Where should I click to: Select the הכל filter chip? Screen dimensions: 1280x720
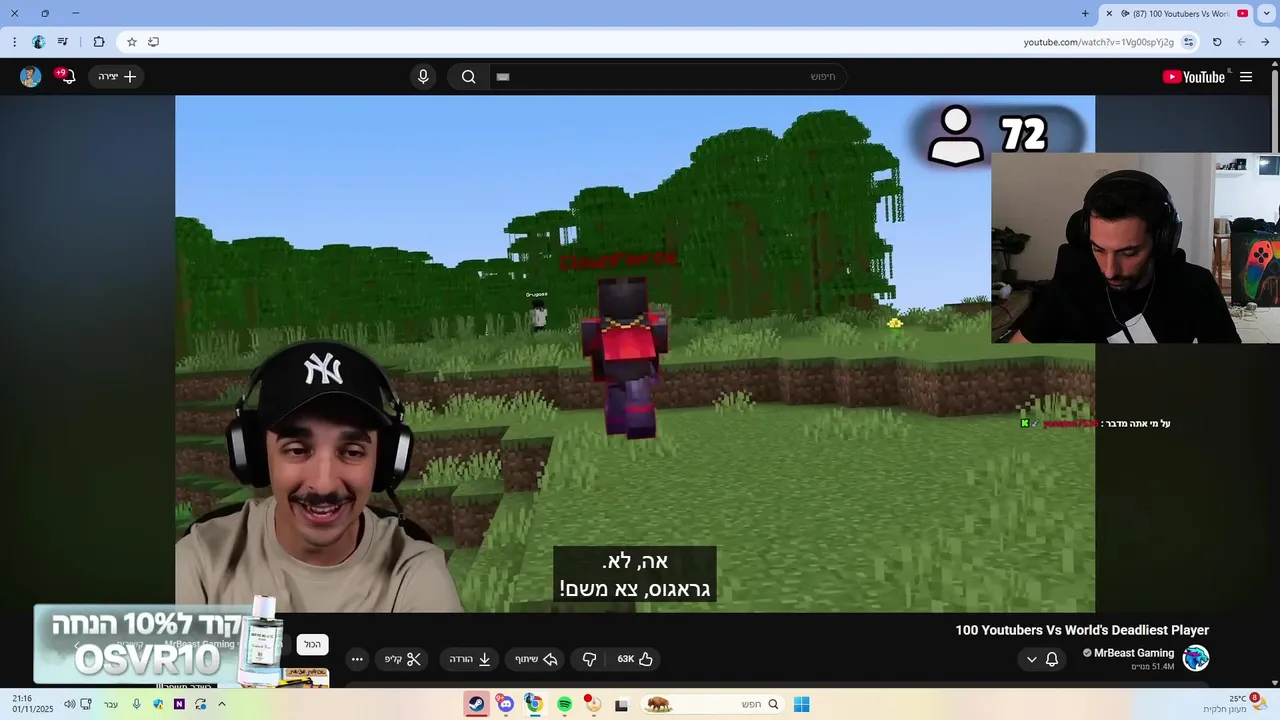click(313, 645)
